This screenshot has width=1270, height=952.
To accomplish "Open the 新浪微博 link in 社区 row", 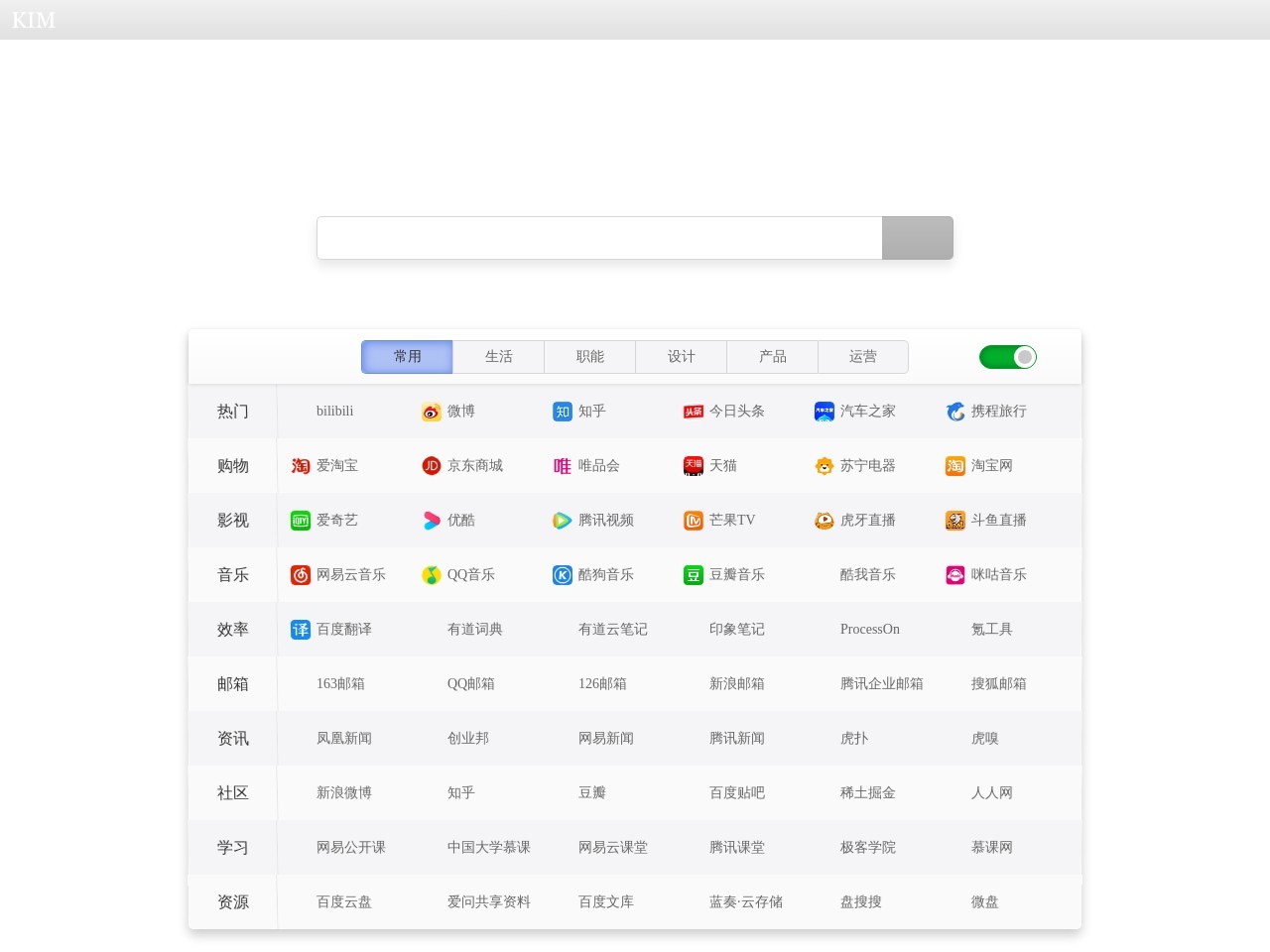I will (x=344, y=793).
